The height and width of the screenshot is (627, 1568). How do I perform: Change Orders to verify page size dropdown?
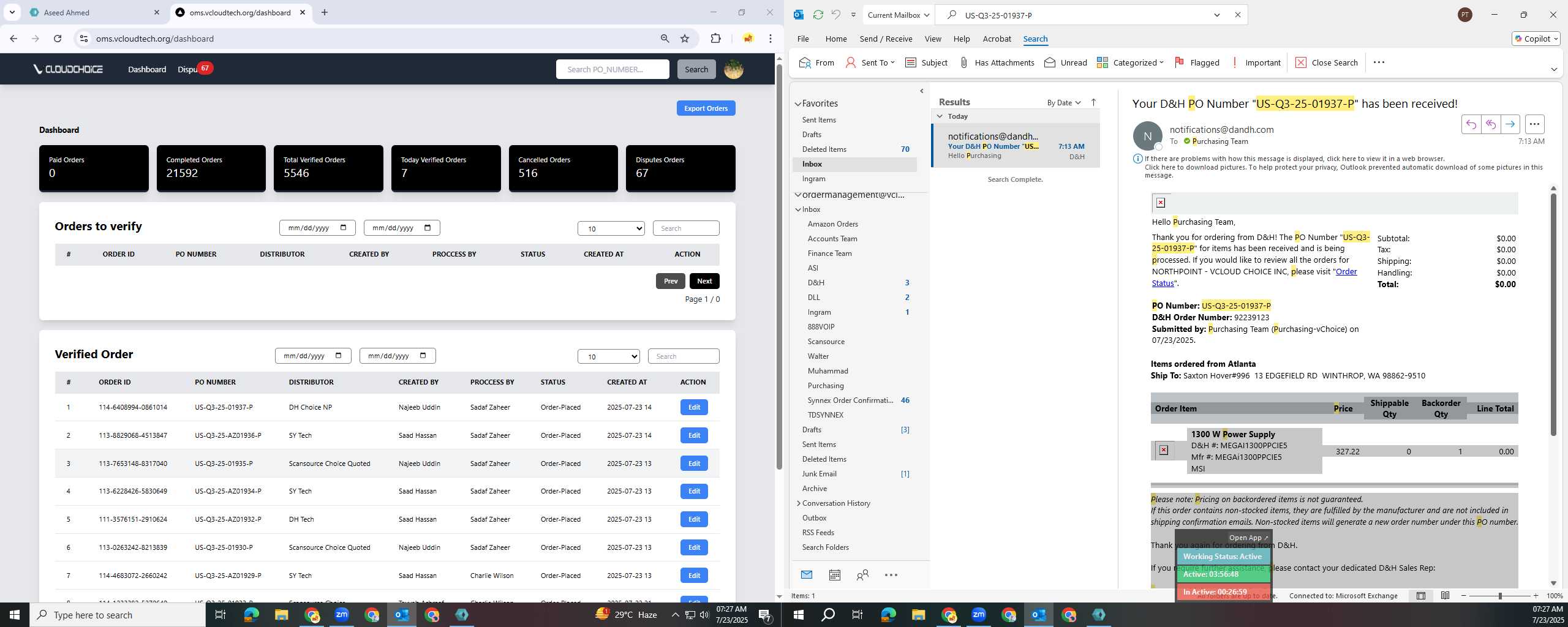pos(611,228)
